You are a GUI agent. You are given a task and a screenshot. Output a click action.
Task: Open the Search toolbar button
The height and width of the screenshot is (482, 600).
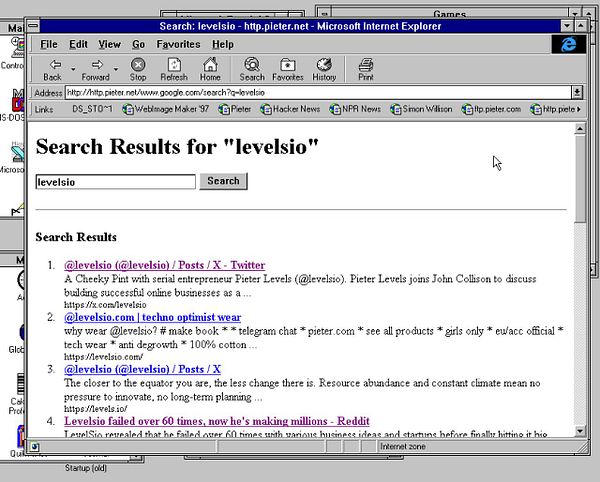pos(252,69)
